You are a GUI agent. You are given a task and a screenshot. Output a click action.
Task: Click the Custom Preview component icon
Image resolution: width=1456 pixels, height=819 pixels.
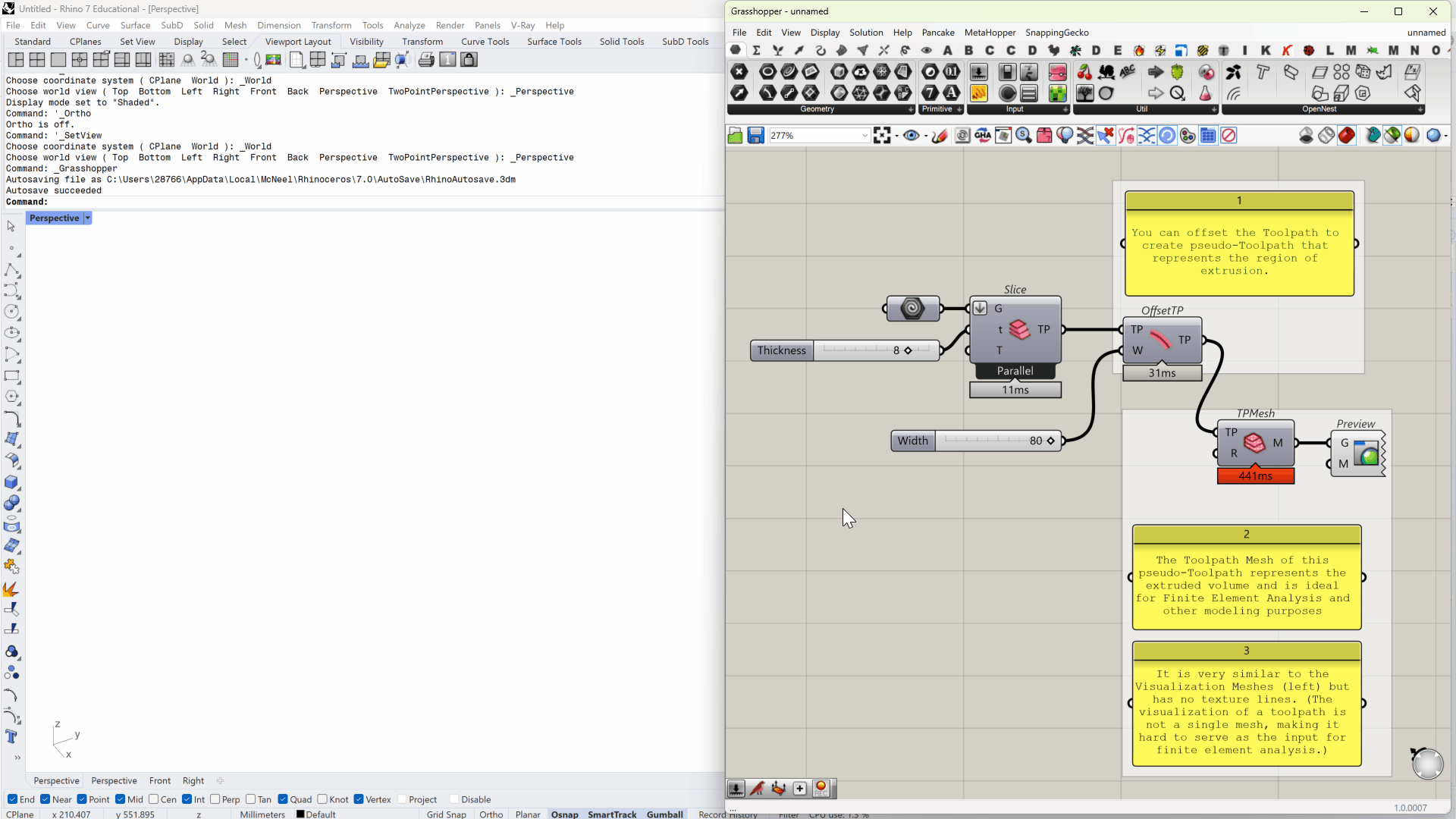click(1367, 453)
